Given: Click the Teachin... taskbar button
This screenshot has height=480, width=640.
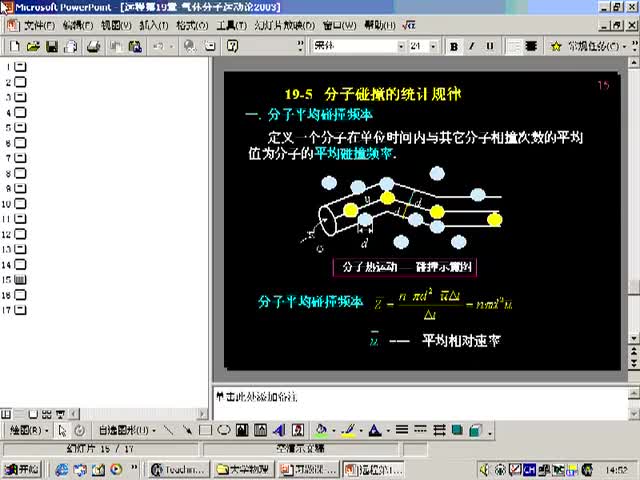Looking at the screenshot, I should click(x=178, y=470).
